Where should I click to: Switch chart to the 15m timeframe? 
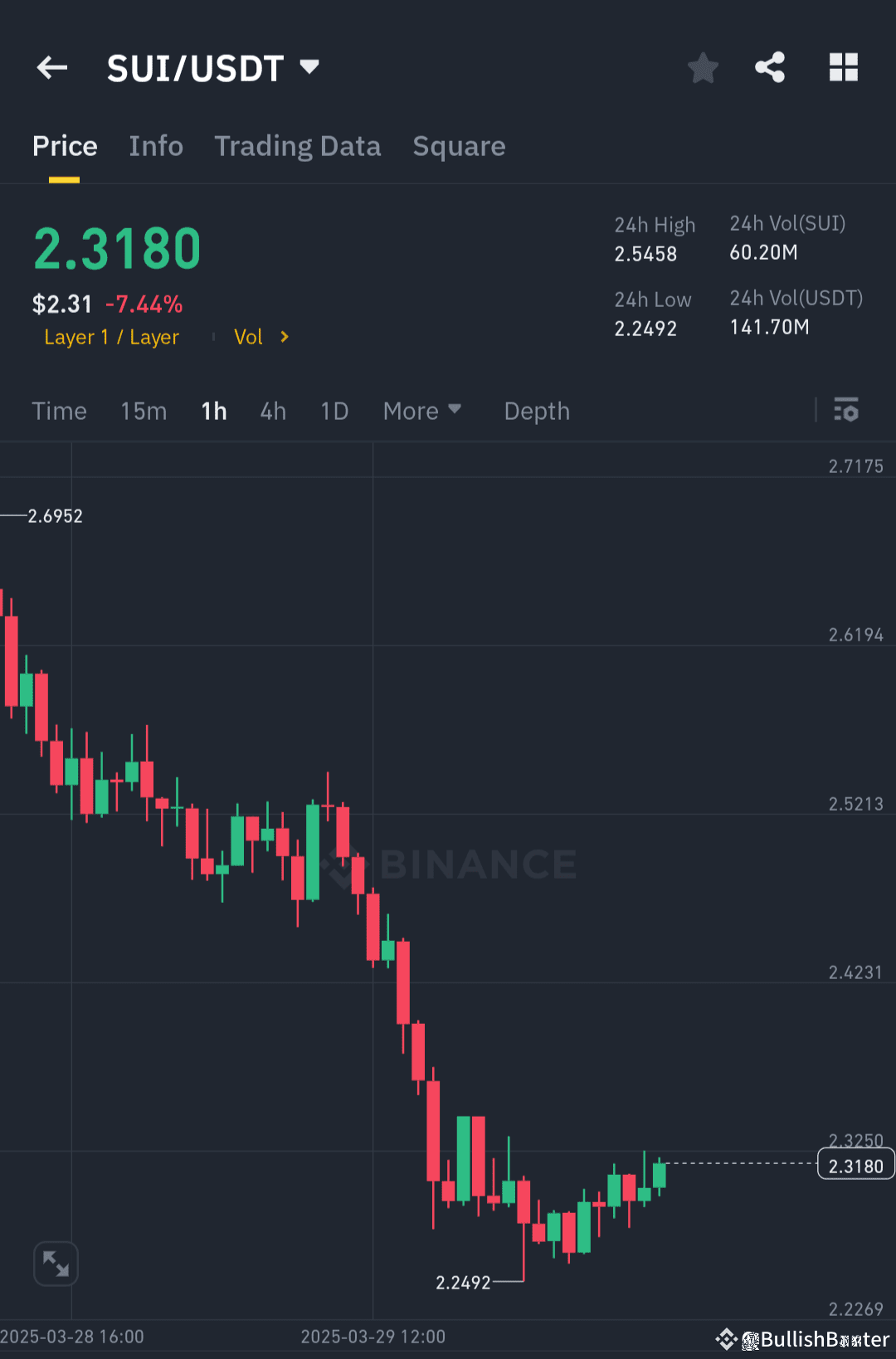tap(143, 411)
